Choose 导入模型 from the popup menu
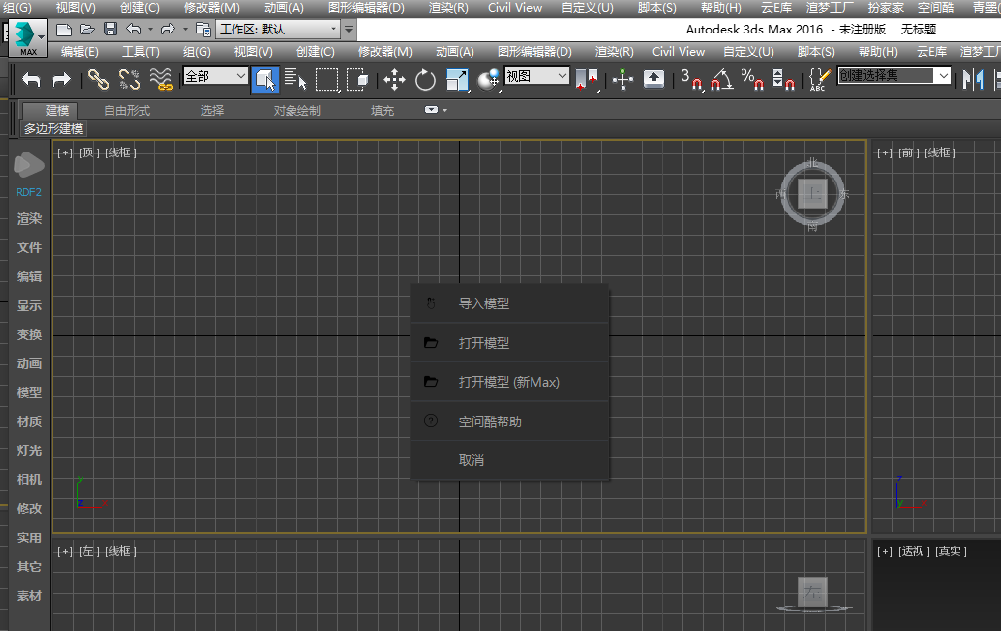 (x=484, y=304)
